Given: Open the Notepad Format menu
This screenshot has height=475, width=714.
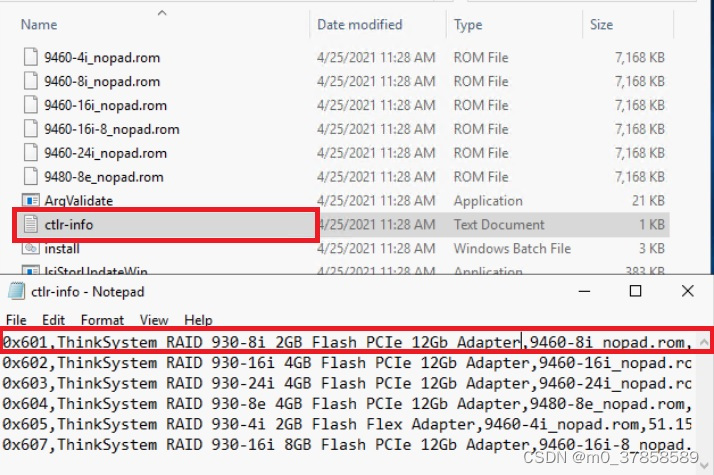Looking at the screenshot, I should click(x=102, y=320).
